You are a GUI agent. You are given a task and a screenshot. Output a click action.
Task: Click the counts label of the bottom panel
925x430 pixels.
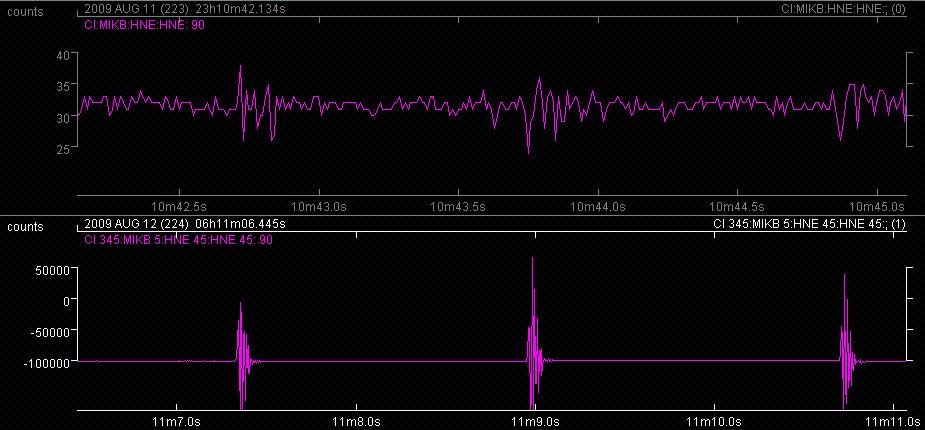pos(25,227)
